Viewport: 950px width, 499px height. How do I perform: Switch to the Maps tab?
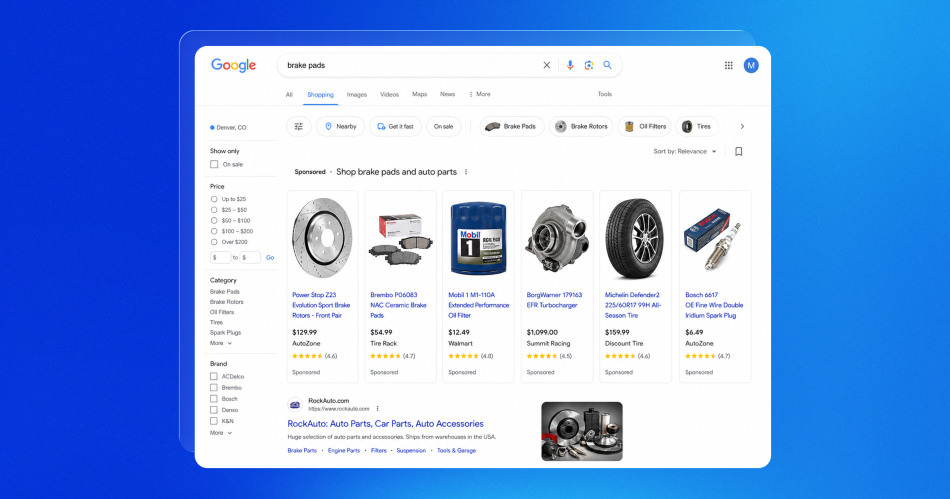pyautogui.click(x=419, y=94)
